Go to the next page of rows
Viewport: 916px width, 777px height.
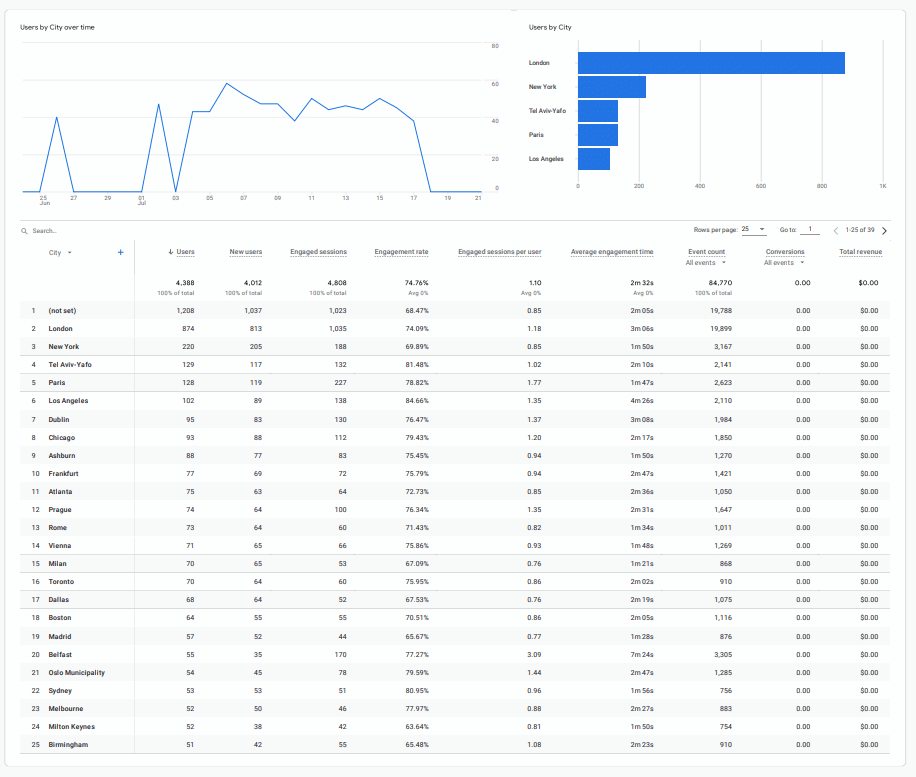coord(884,230)
